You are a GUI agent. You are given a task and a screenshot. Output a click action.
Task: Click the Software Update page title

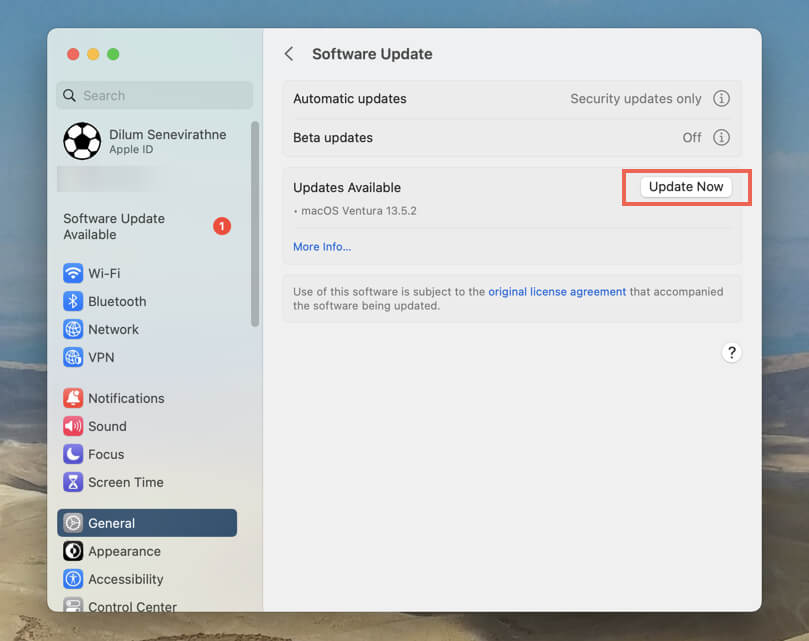pos(372,54)
